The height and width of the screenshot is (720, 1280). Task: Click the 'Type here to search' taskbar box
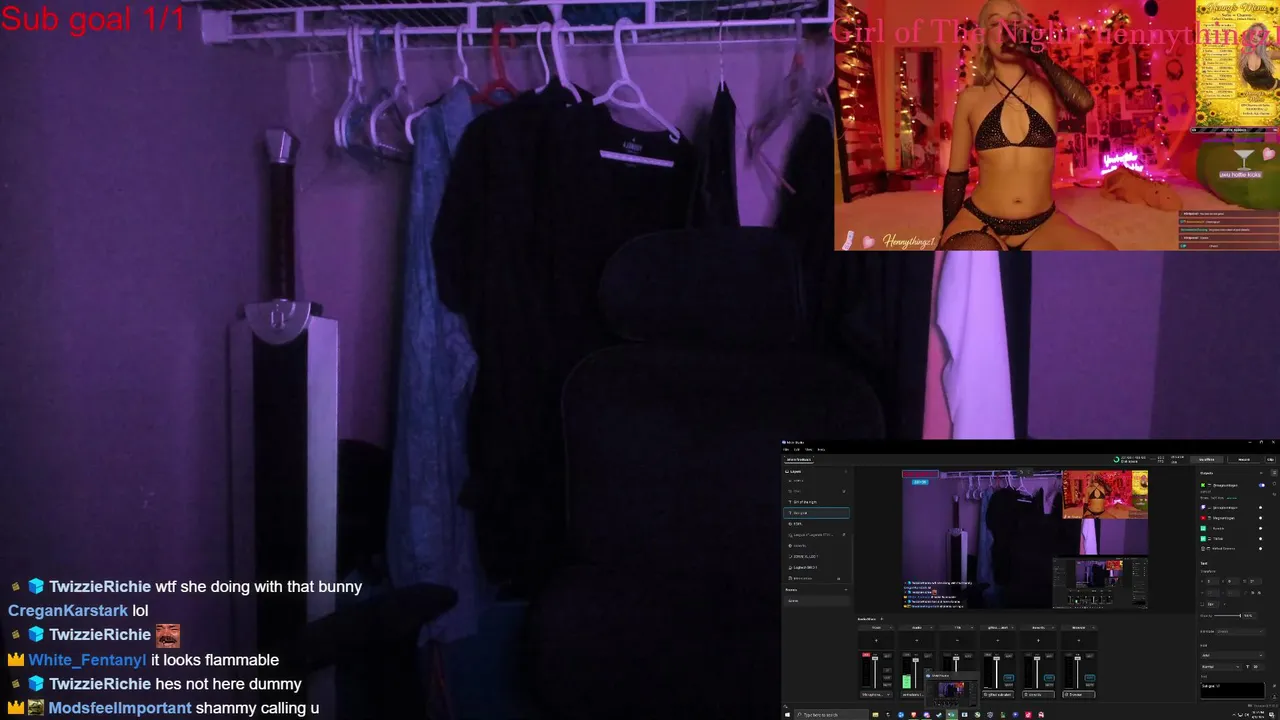[831, 715]
